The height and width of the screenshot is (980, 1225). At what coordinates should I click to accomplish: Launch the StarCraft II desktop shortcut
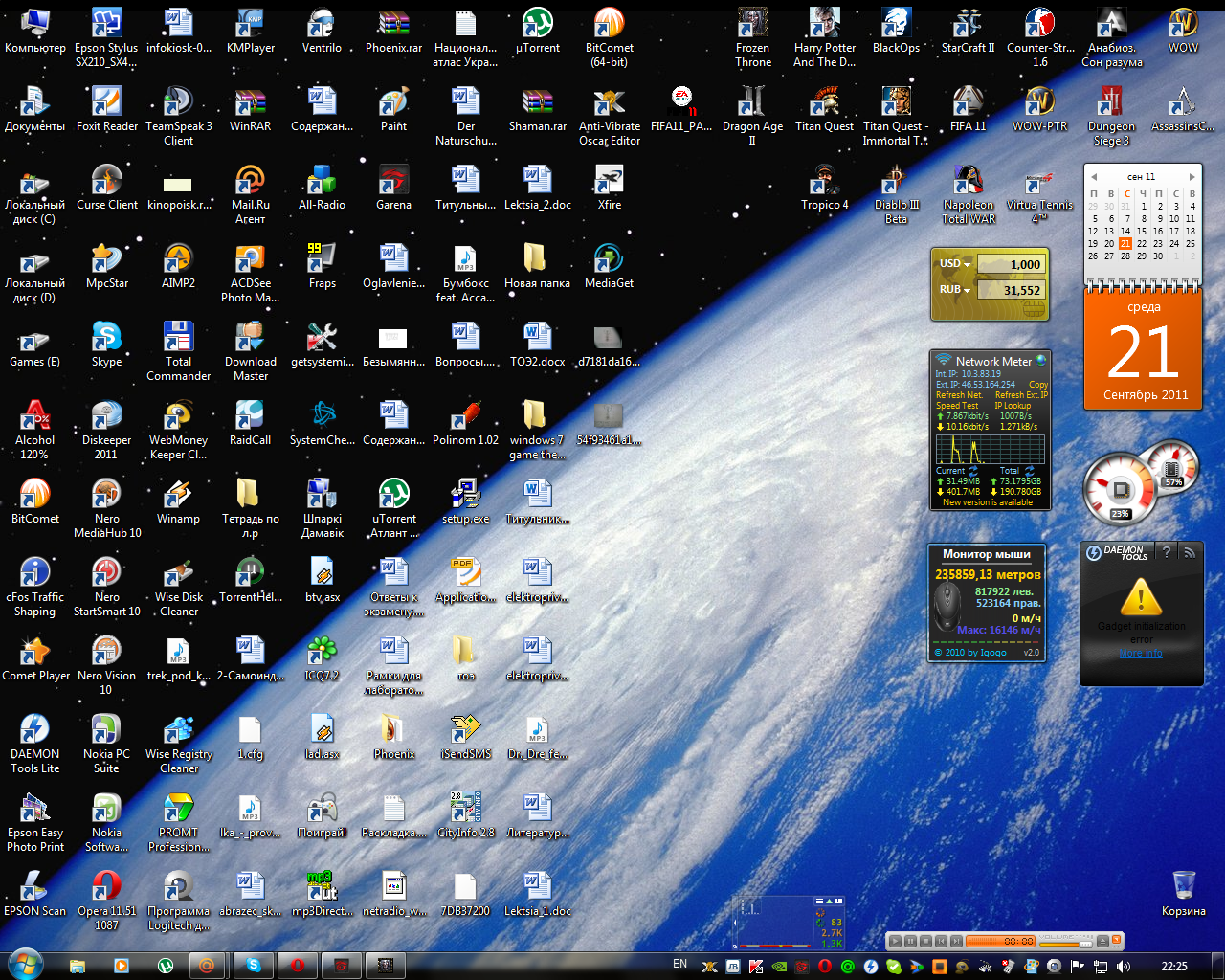[968, 25]
